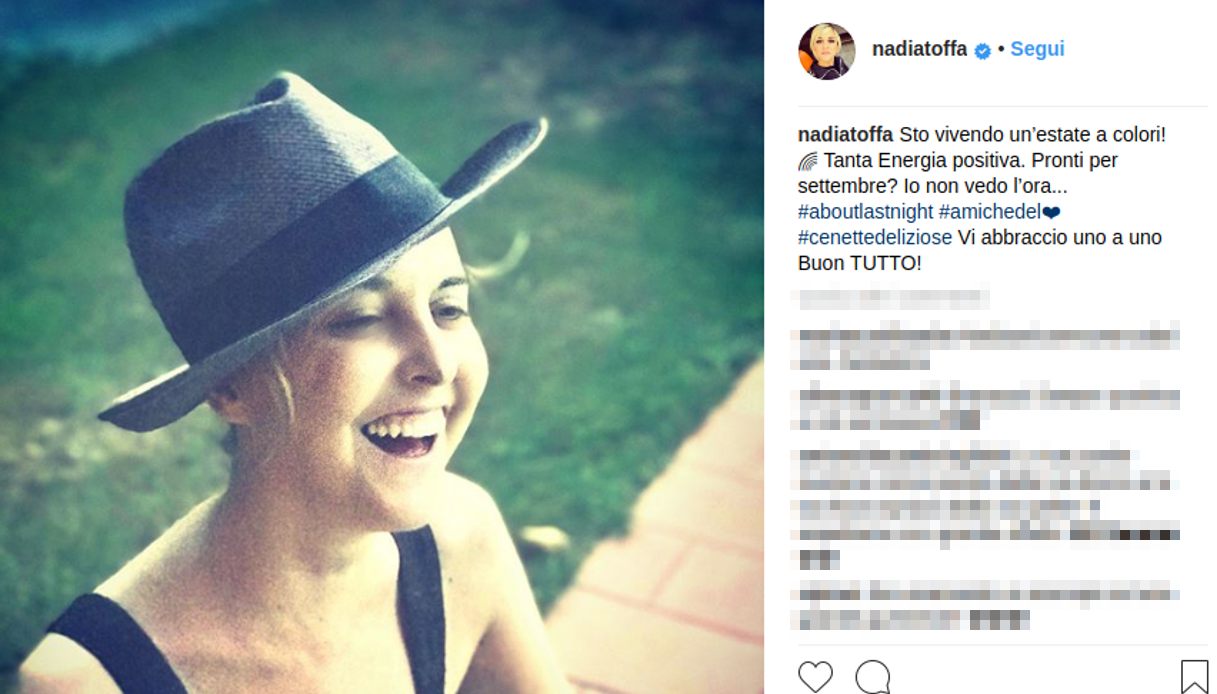The height and width of the screenshot is (694, 1217).
Task: Click the nadiatoffa username starting the caption
Action: (x=845, y=134)
